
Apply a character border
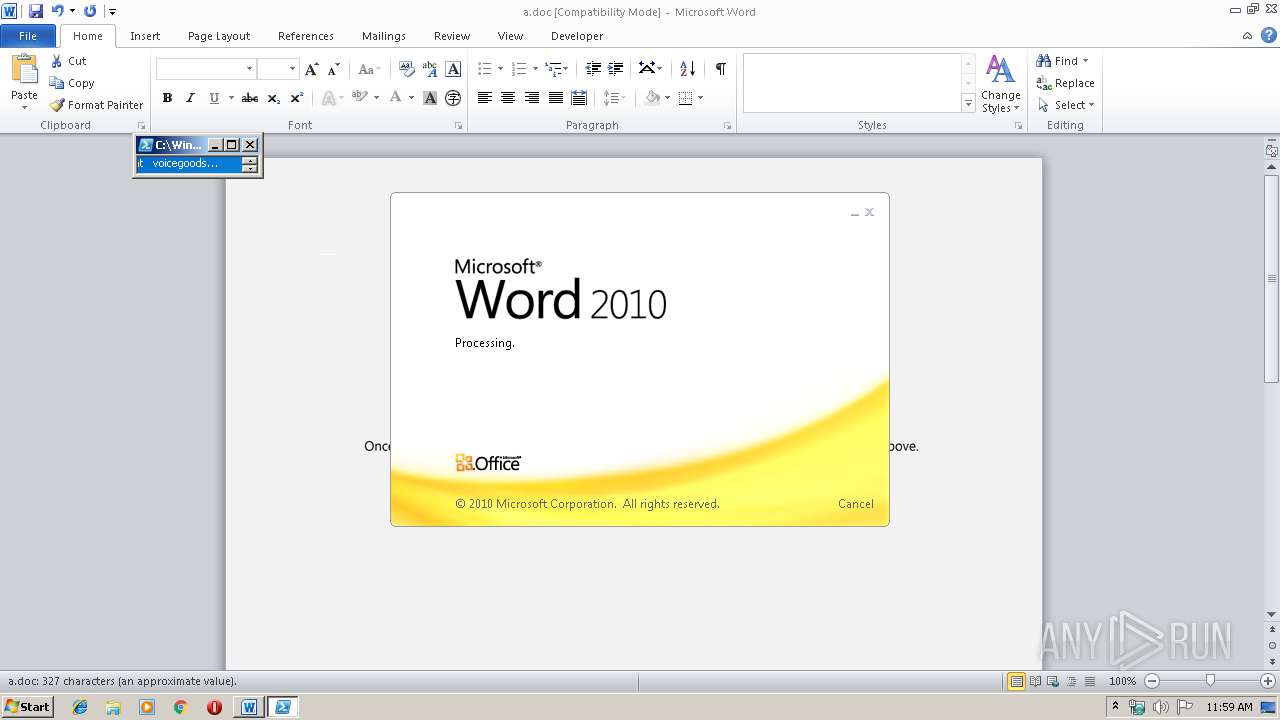[453, 69]
